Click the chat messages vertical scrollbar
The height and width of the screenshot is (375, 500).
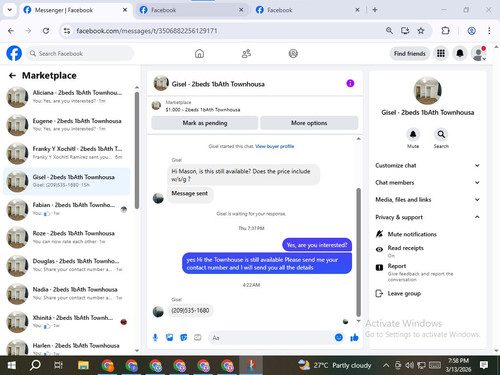(x=359, y=252)
